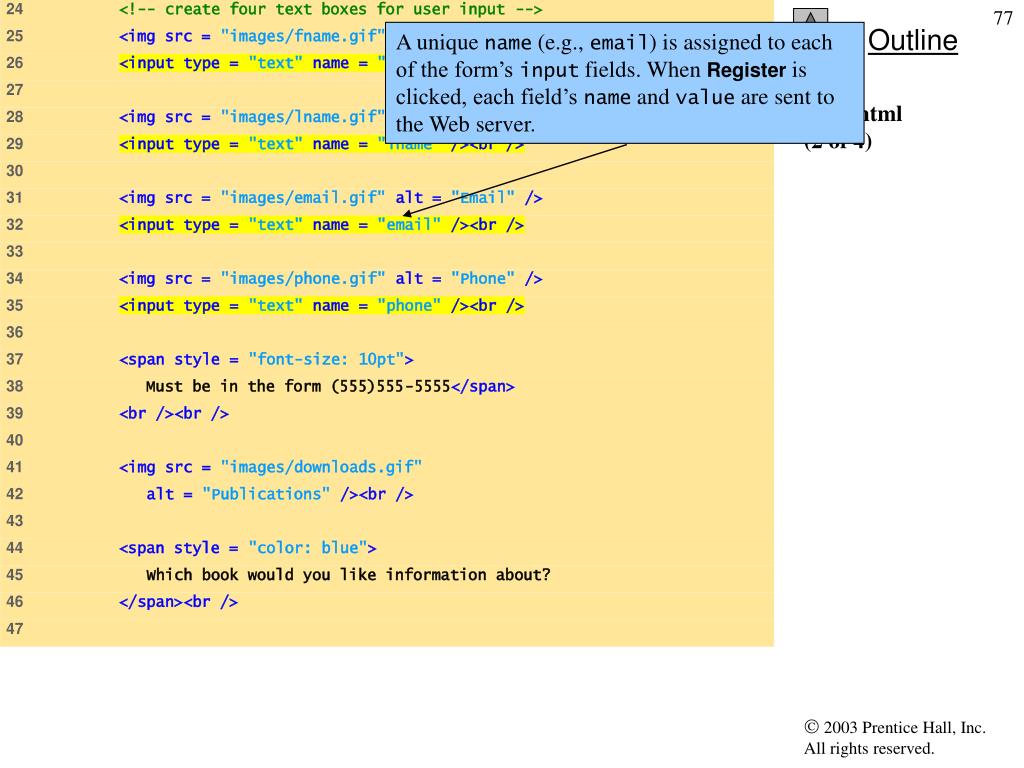
Task: Click line number 30
Action: pos(14,171)
